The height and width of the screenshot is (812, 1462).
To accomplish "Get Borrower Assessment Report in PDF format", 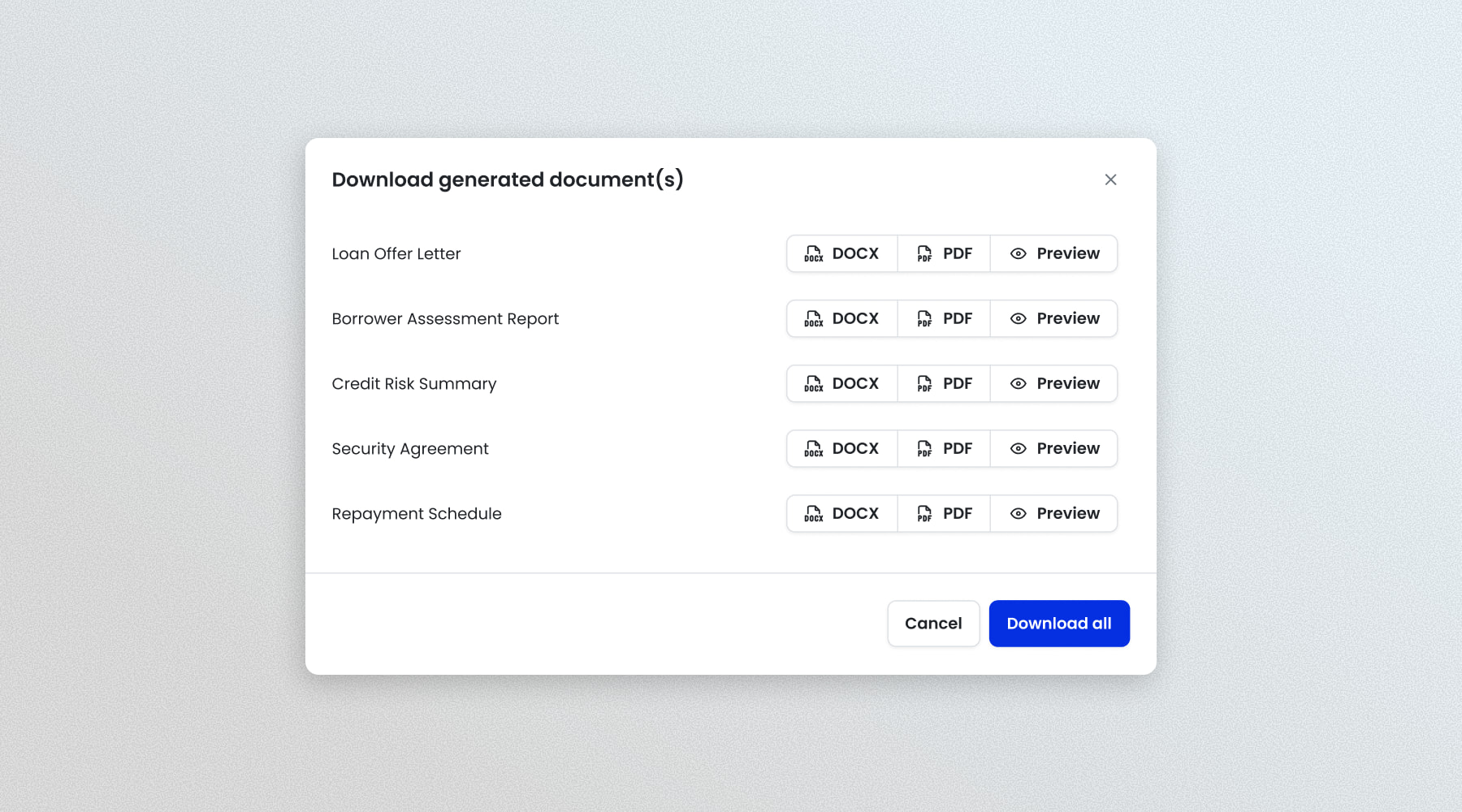I will point(944,318).
